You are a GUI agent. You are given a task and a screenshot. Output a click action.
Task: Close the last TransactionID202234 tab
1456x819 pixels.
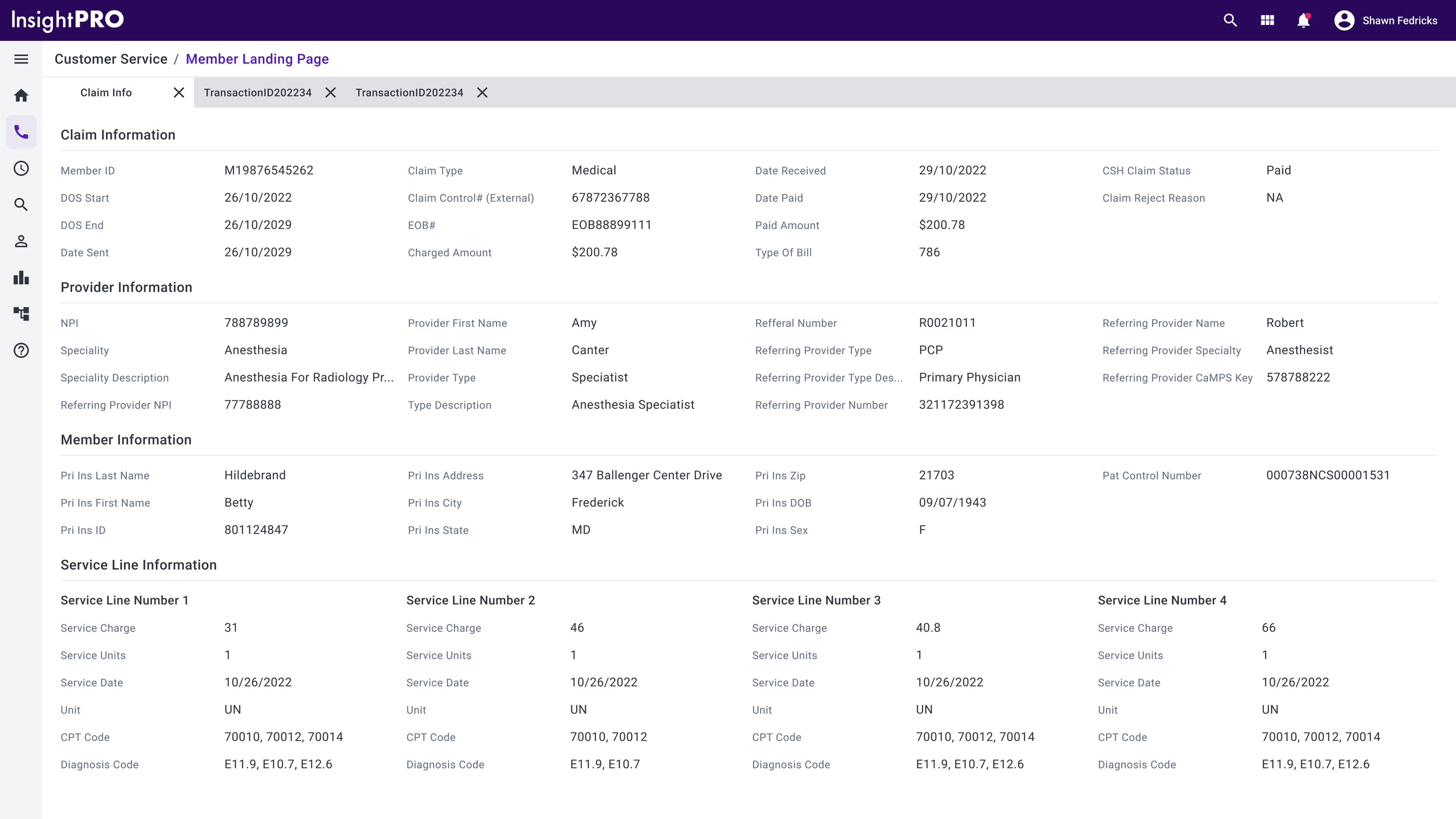click(x=482, y=93)
